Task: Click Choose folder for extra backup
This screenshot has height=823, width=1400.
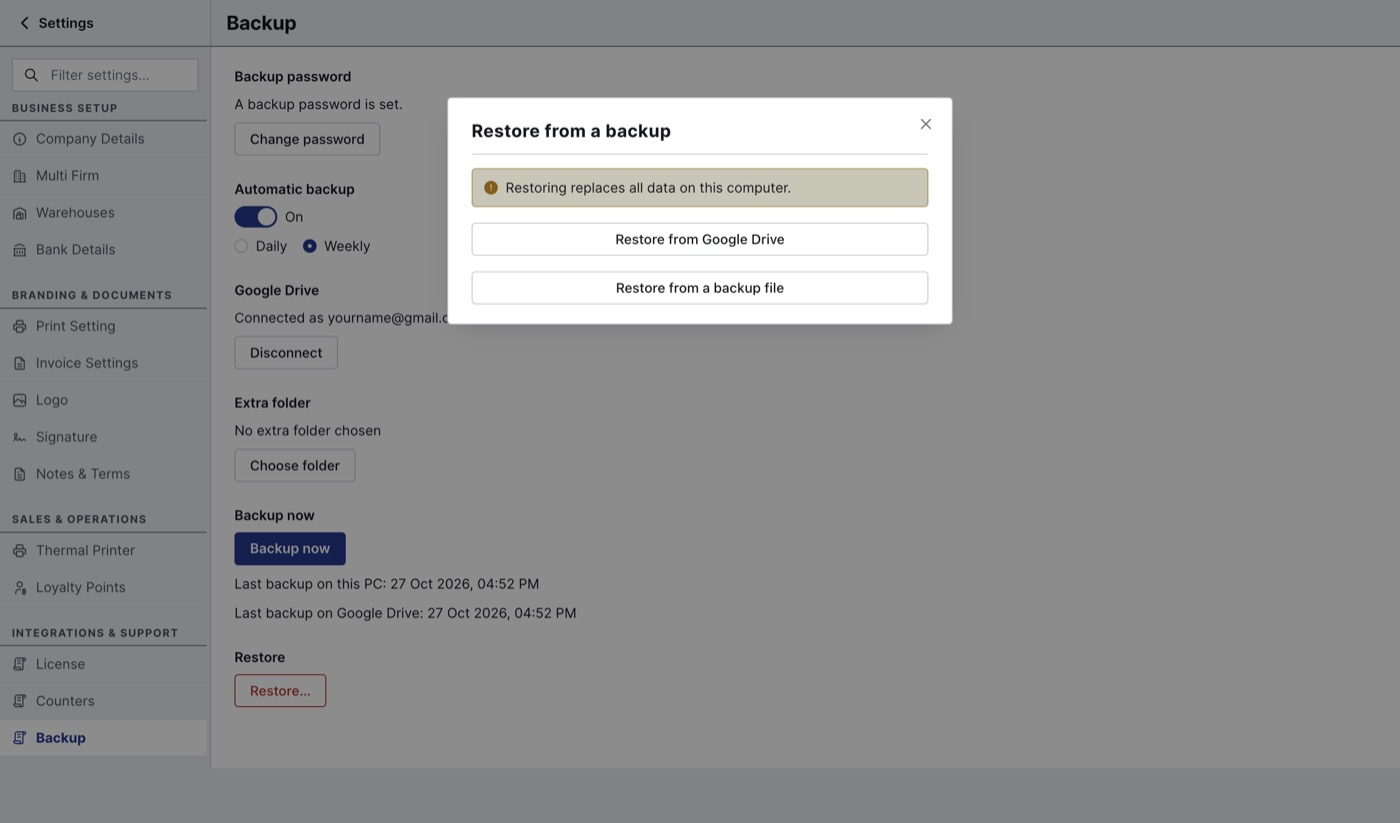Action: (x=295, y=465)
